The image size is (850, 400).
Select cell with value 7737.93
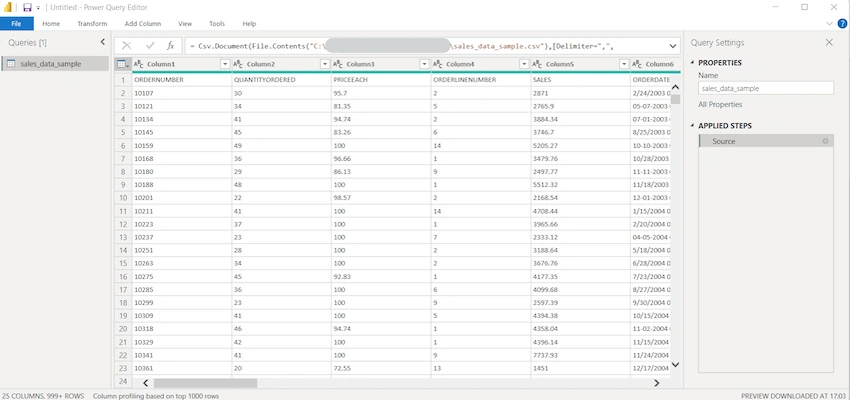pos(581,355)
